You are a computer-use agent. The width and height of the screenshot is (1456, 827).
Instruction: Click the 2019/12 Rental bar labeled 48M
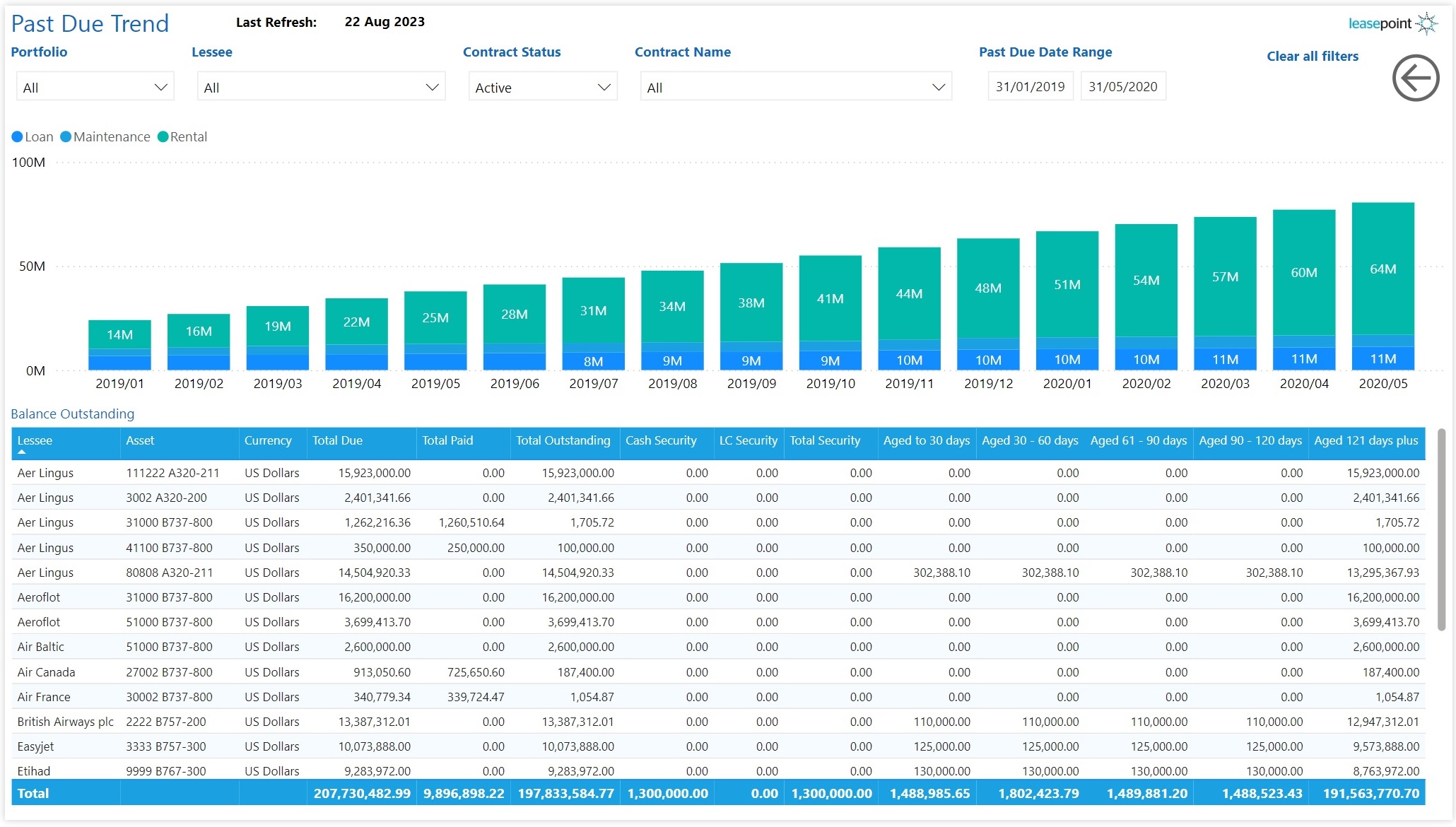[988, 288]
